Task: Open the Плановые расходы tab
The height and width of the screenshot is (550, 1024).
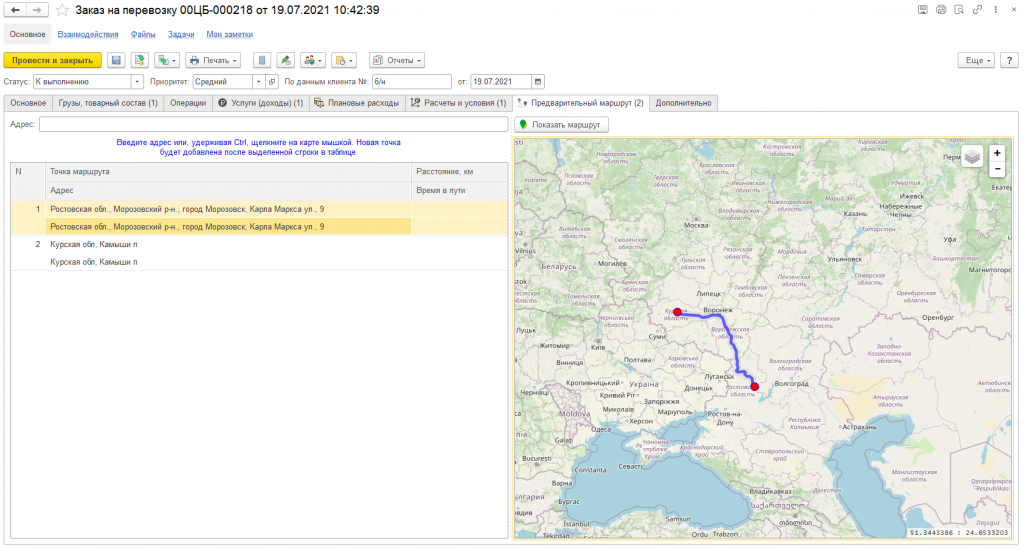Action: pyautogui.click(x=355, y=103)
